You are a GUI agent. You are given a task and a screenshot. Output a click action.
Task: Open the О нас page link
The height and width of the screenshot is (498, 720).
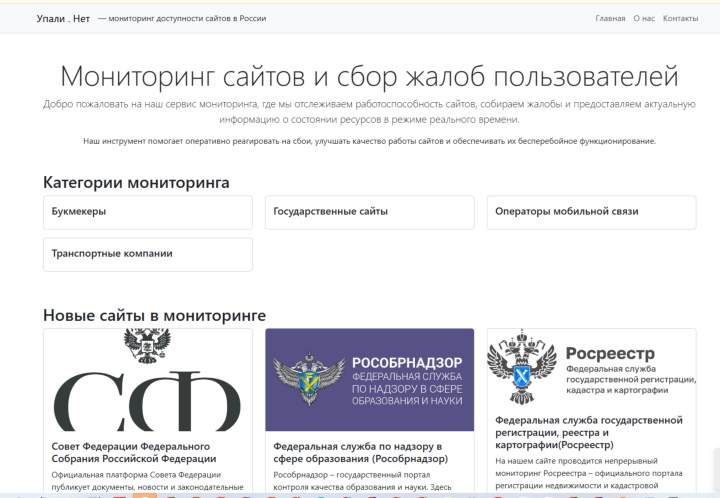coord(644,19)
